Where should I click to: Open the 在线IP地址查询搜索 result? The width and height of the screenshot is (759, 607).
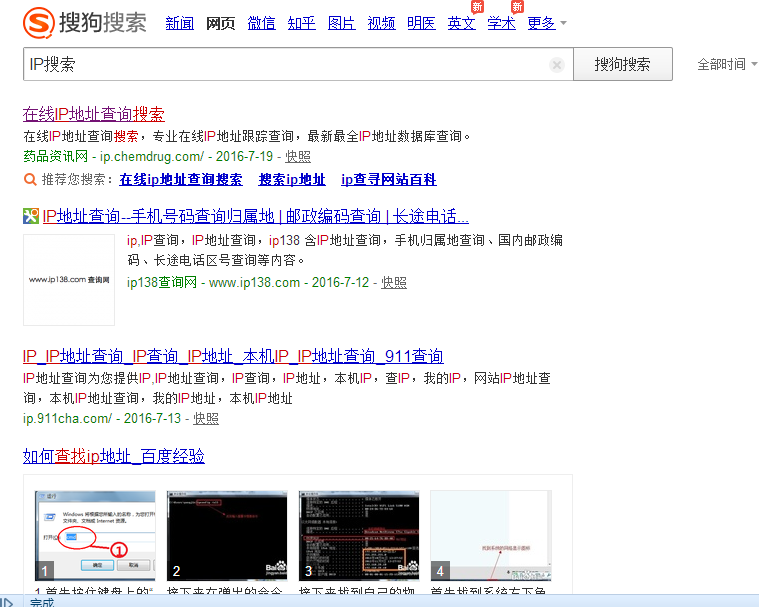94,114
